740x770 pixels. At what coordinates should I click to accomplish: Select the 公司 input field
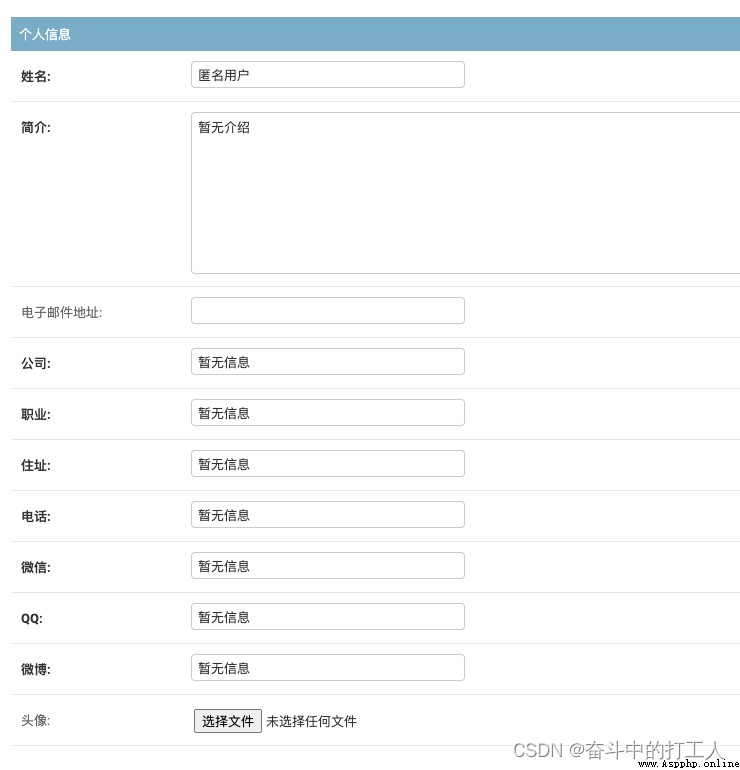click(x=328, y=361)
